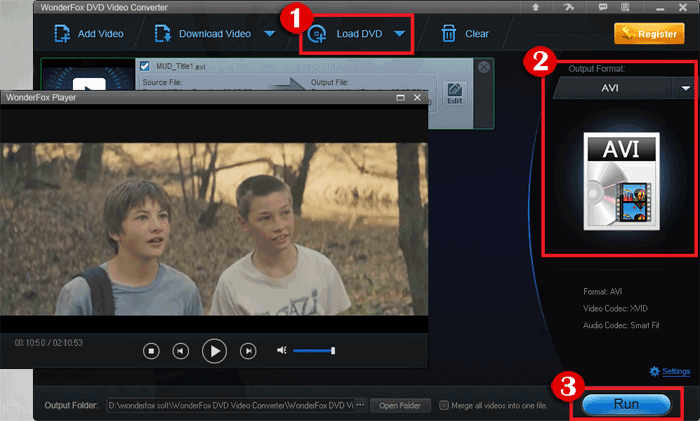700x421 pixels.
Task: Click the video thumbnail of MUD_Title1.avi
Action: point(88,75)
